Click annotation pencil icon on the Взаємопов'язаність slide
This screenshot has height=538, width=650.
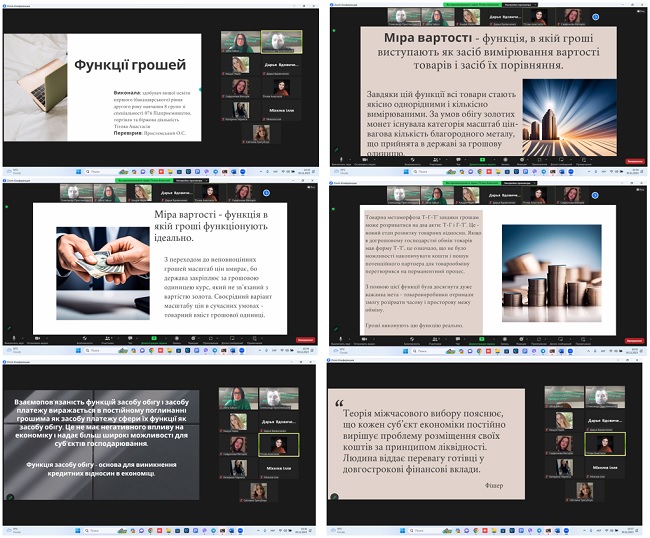(10, 497)
